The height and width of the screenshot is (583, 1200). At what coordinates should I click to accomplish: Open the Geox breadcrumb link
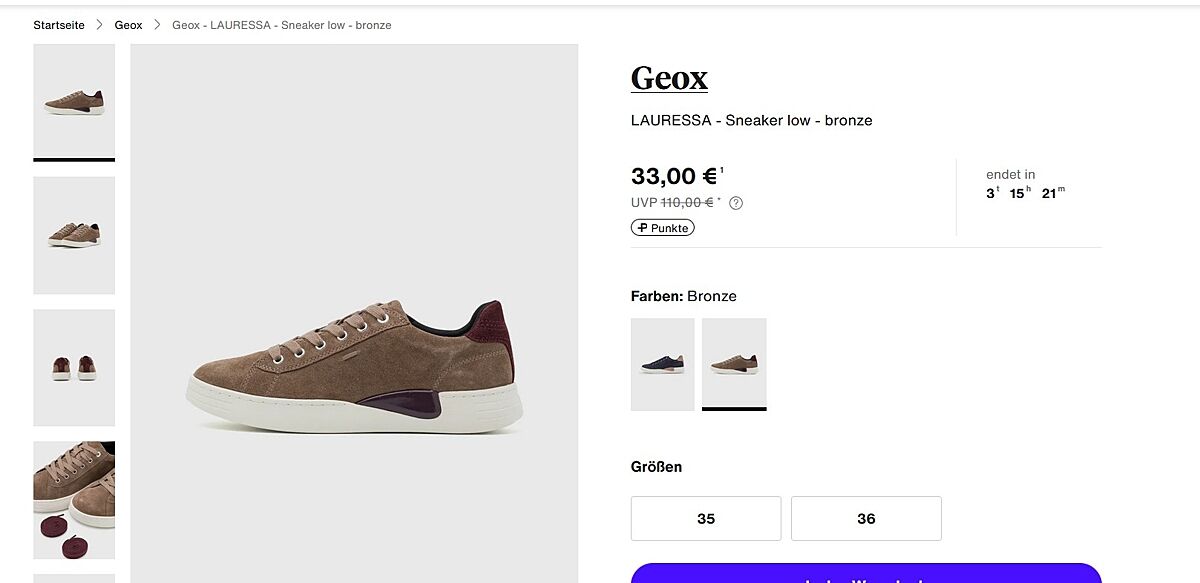click(x=128, y=25)
